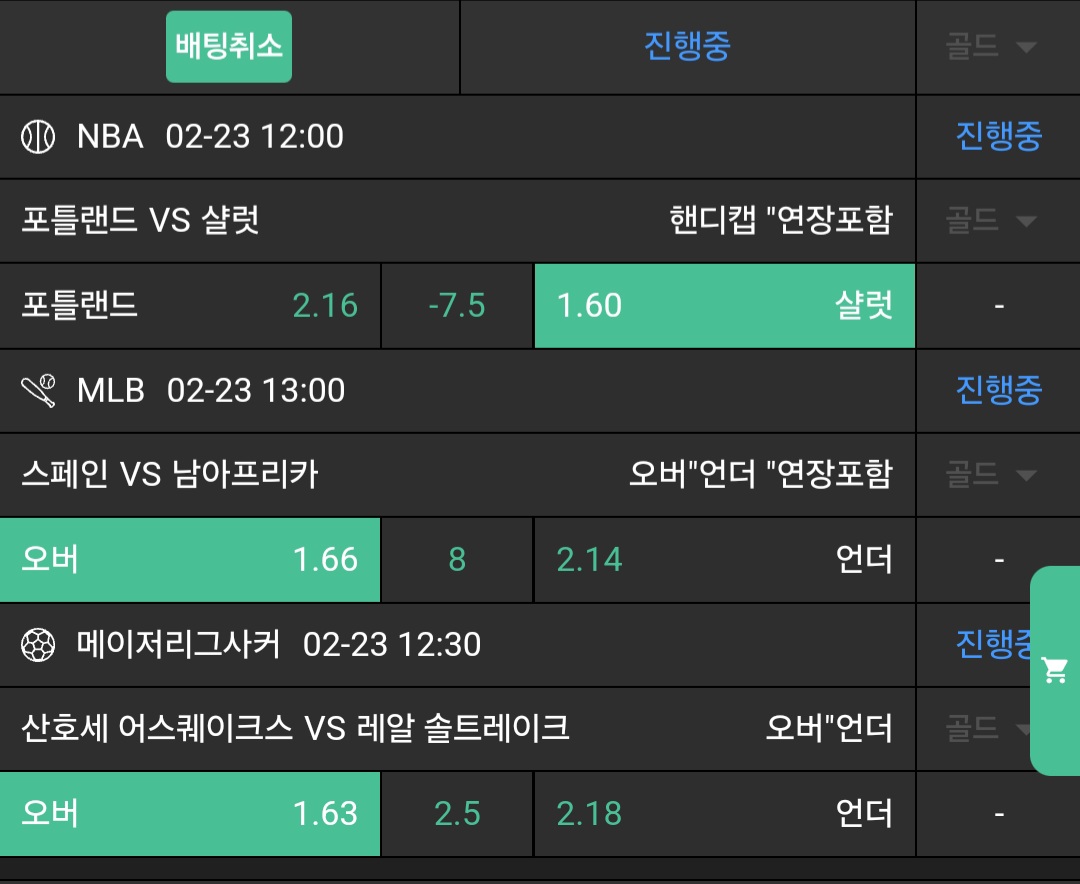Click the baseball icon next to MLB
This screenshot has height=884, width=1080.
tap(38, 391)
